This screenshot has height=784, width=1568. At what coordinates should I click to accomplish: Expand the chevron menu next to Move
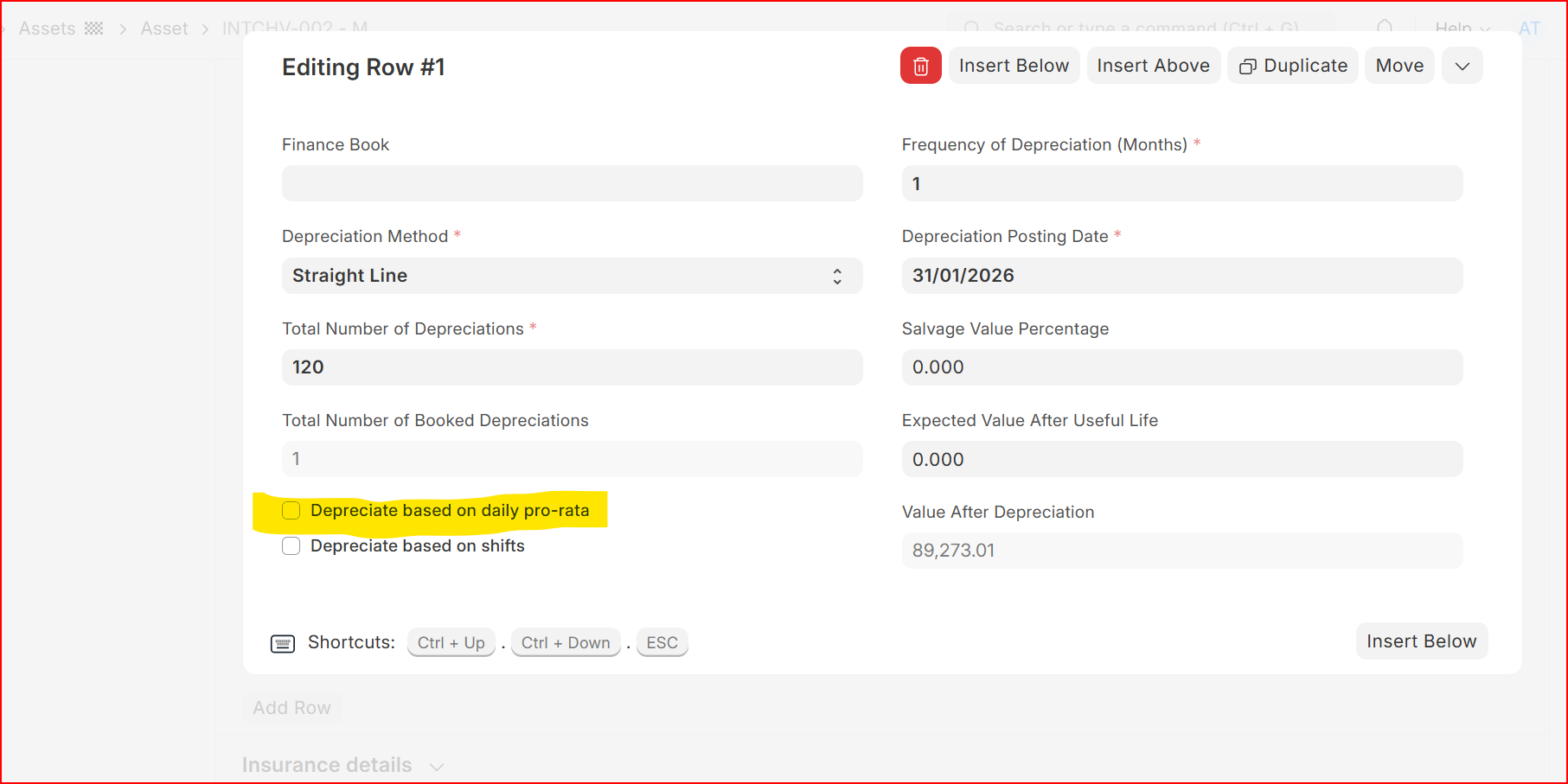point(1462,66)
